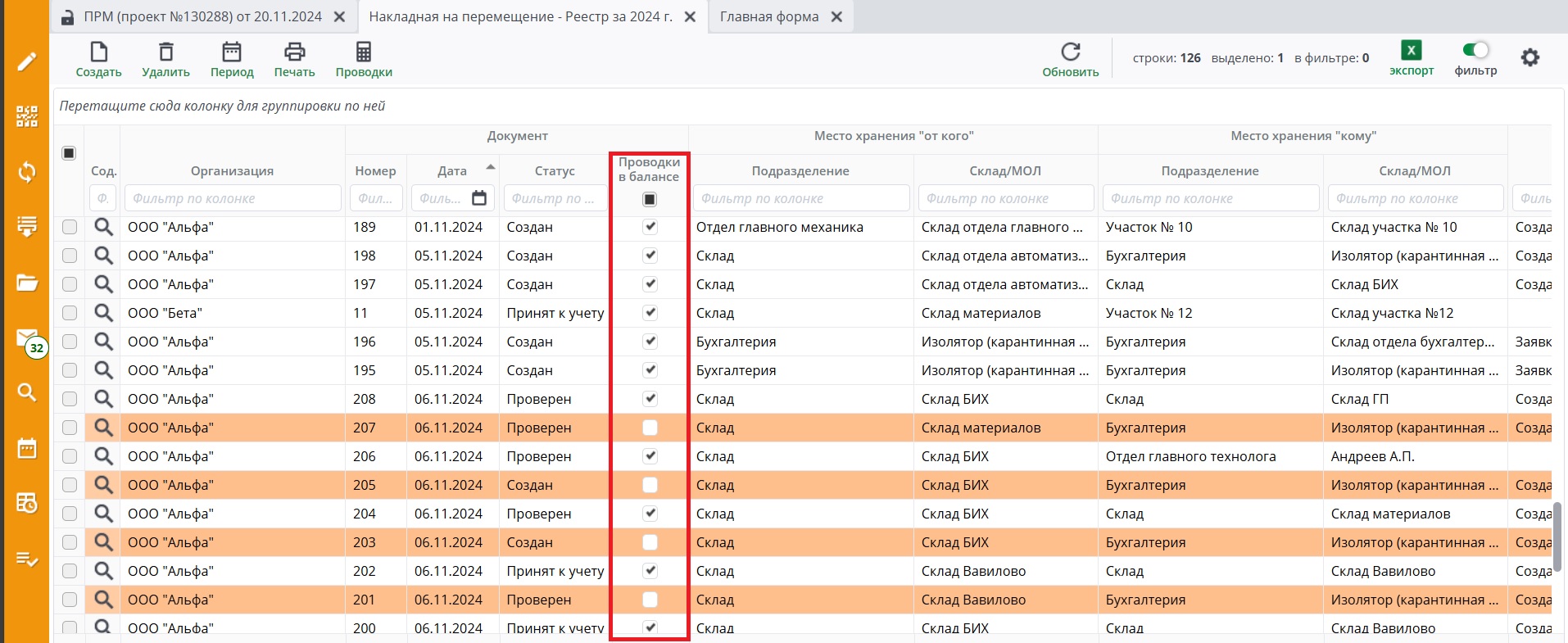The image size is (1568, 643).
Task: Export registry via Excel экспорт icon
Action: [1411, 51]
